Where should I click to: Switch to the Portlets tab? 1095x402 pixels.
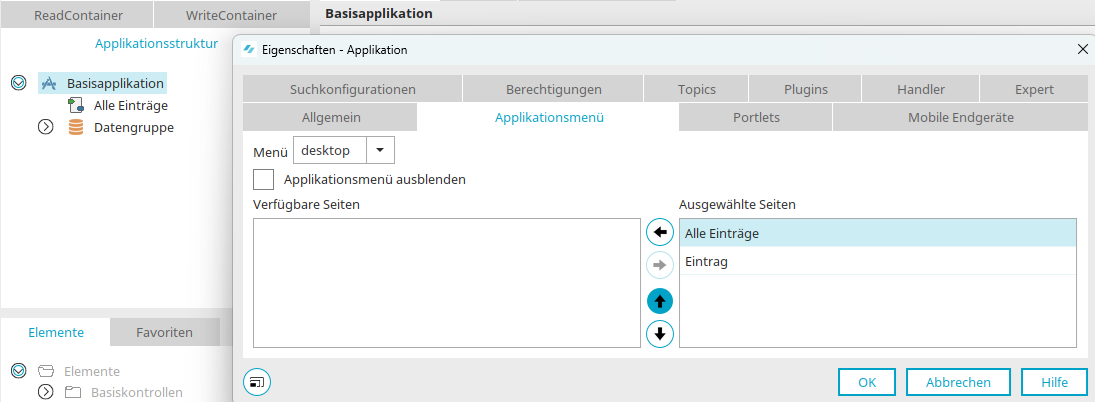coord(756,117)
